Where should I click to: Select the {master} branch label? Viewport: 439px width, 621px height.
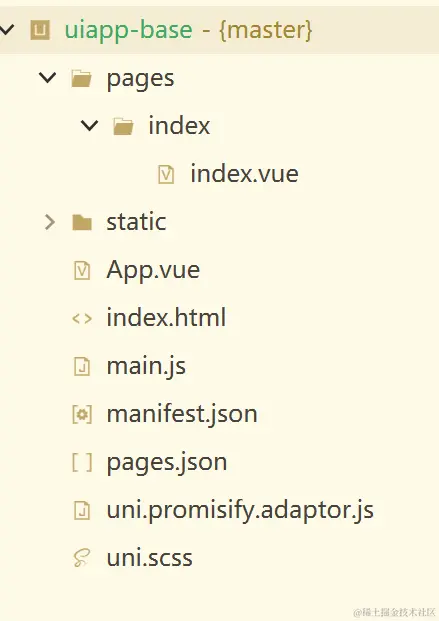click(x=266, y=30)
